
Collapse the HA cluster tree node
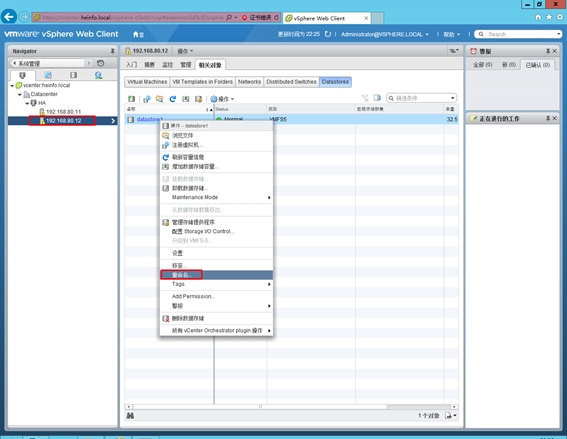click(27, 103)
